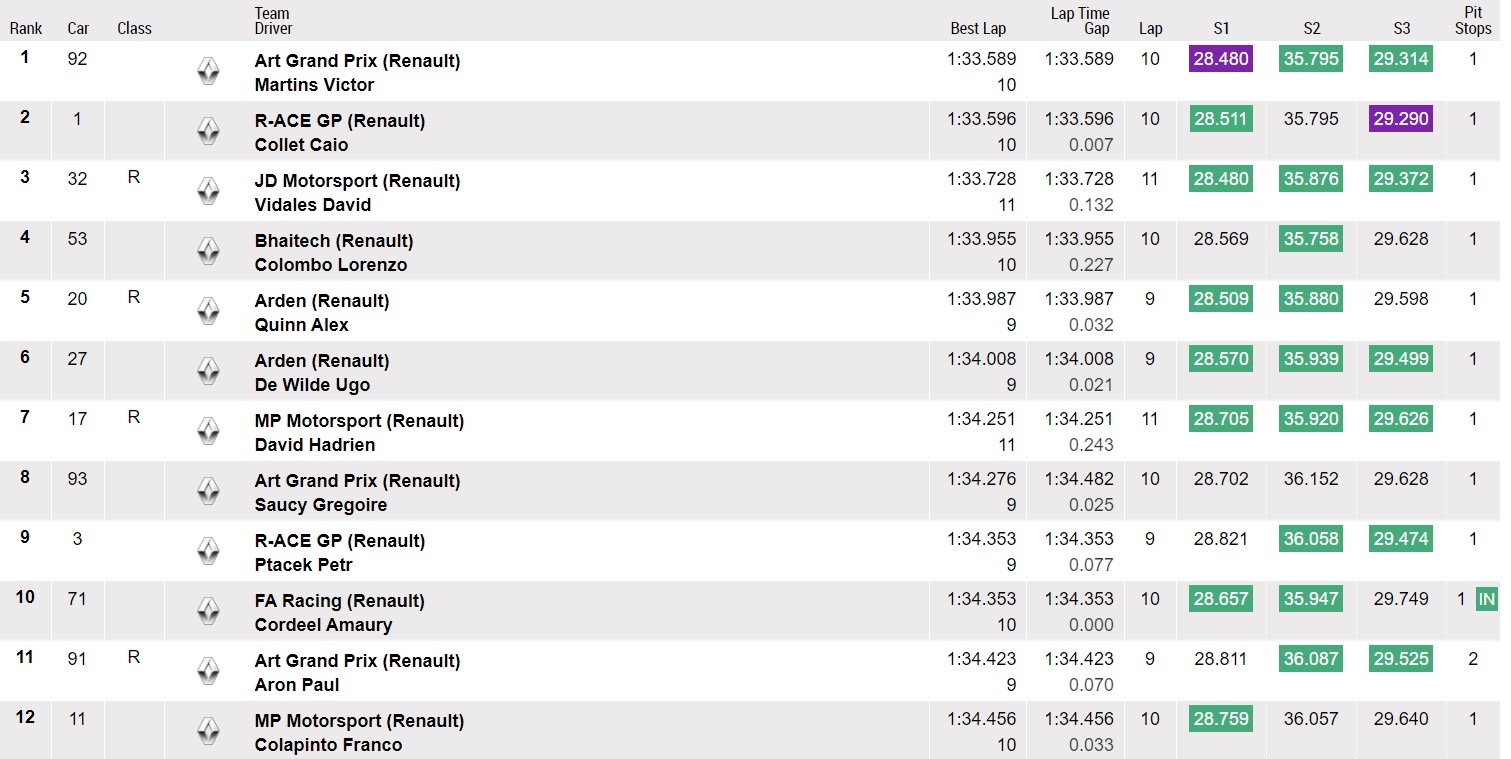
Task: Select the Rank column header
Action: point(26,28)
